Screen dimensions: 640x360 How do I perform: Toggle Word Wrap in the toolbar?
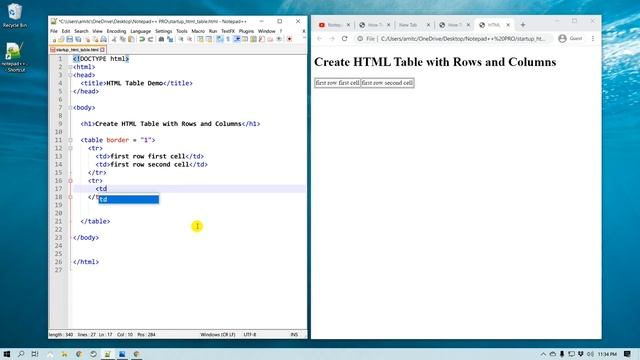tap(219, 39)
